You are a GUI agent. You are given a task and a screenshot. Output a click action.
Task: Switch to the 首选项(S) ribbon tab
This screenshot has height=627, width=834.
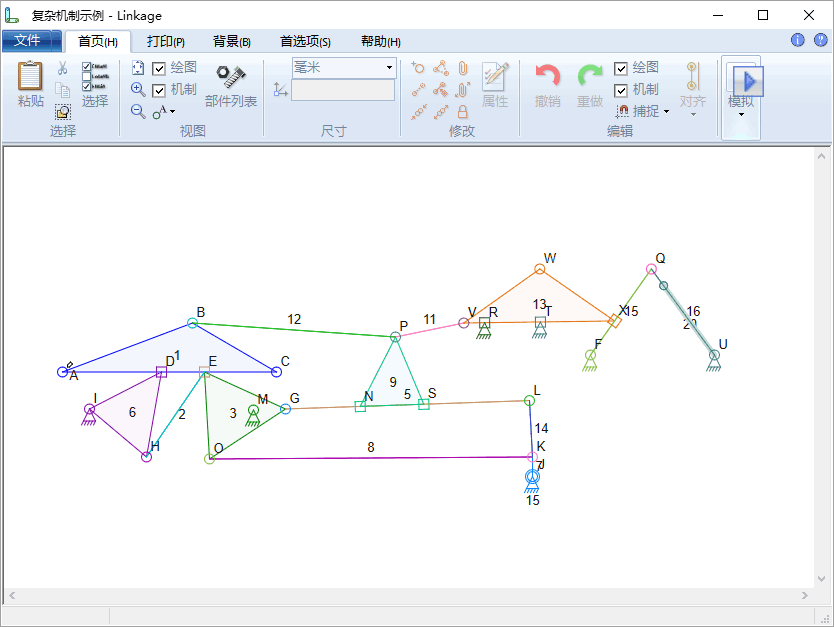coord(305,41)
